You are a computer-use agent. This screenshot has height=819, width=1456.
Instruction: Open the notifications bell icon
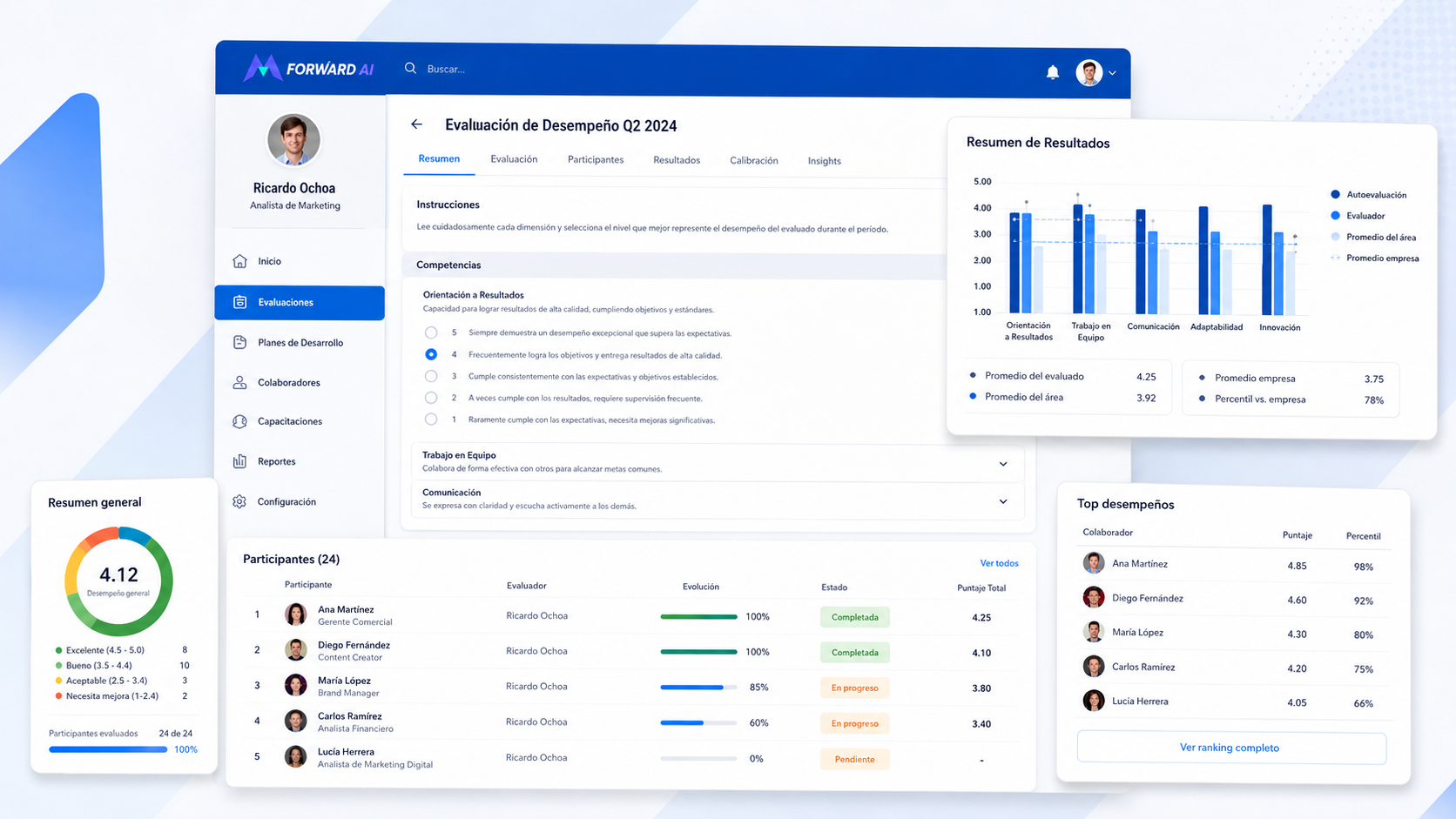tap(1052, 72)
